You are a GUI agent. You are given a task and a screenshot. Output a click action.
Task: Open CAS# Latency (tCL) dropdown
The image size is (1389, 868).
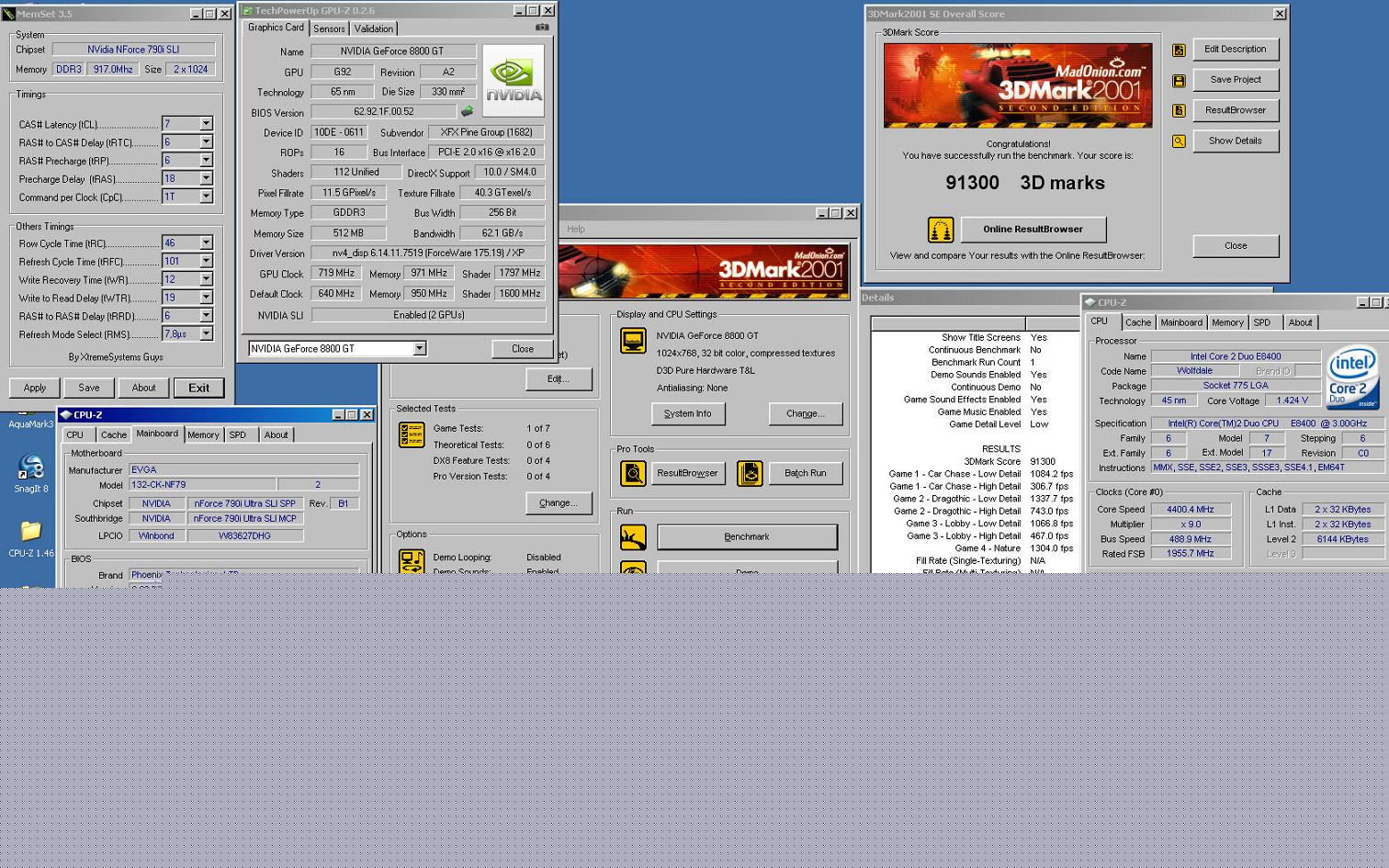[206, 124]
